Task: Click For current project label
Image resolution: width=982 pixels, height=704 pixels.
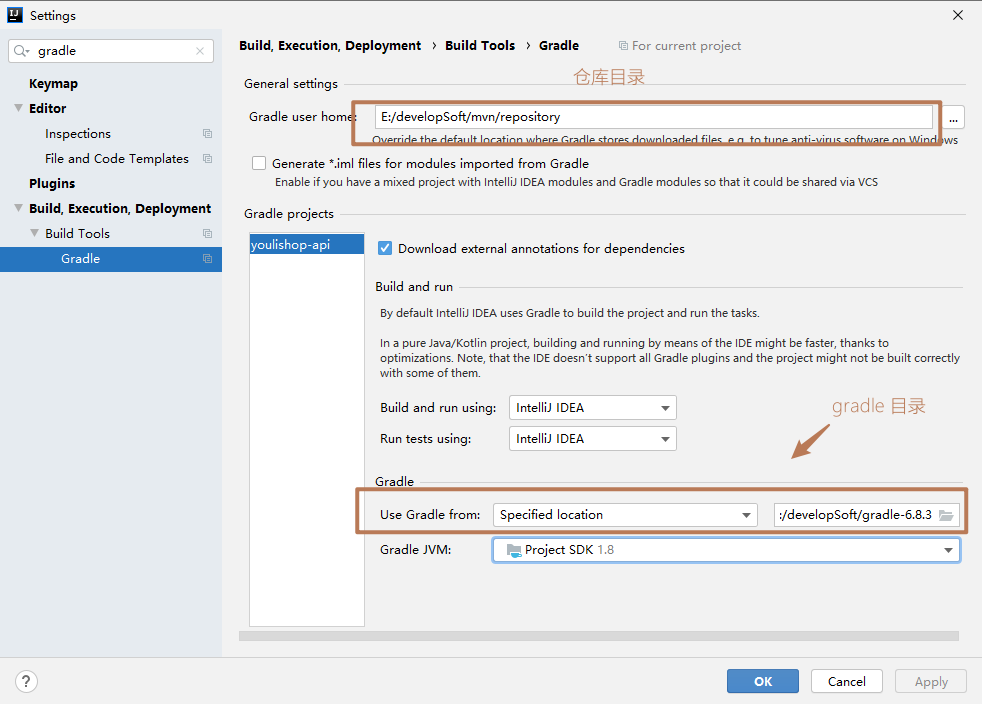Action: pos(680,46)
